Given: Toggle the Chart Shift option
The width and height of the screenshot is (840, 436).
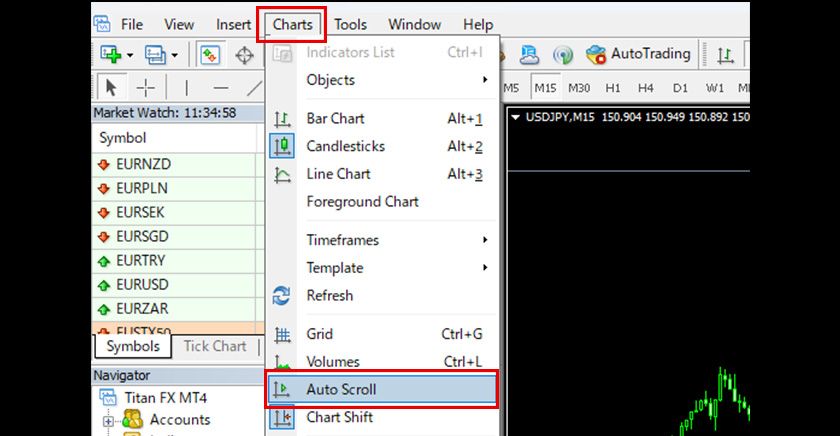Looking at the screenshot, I should 339,417.
